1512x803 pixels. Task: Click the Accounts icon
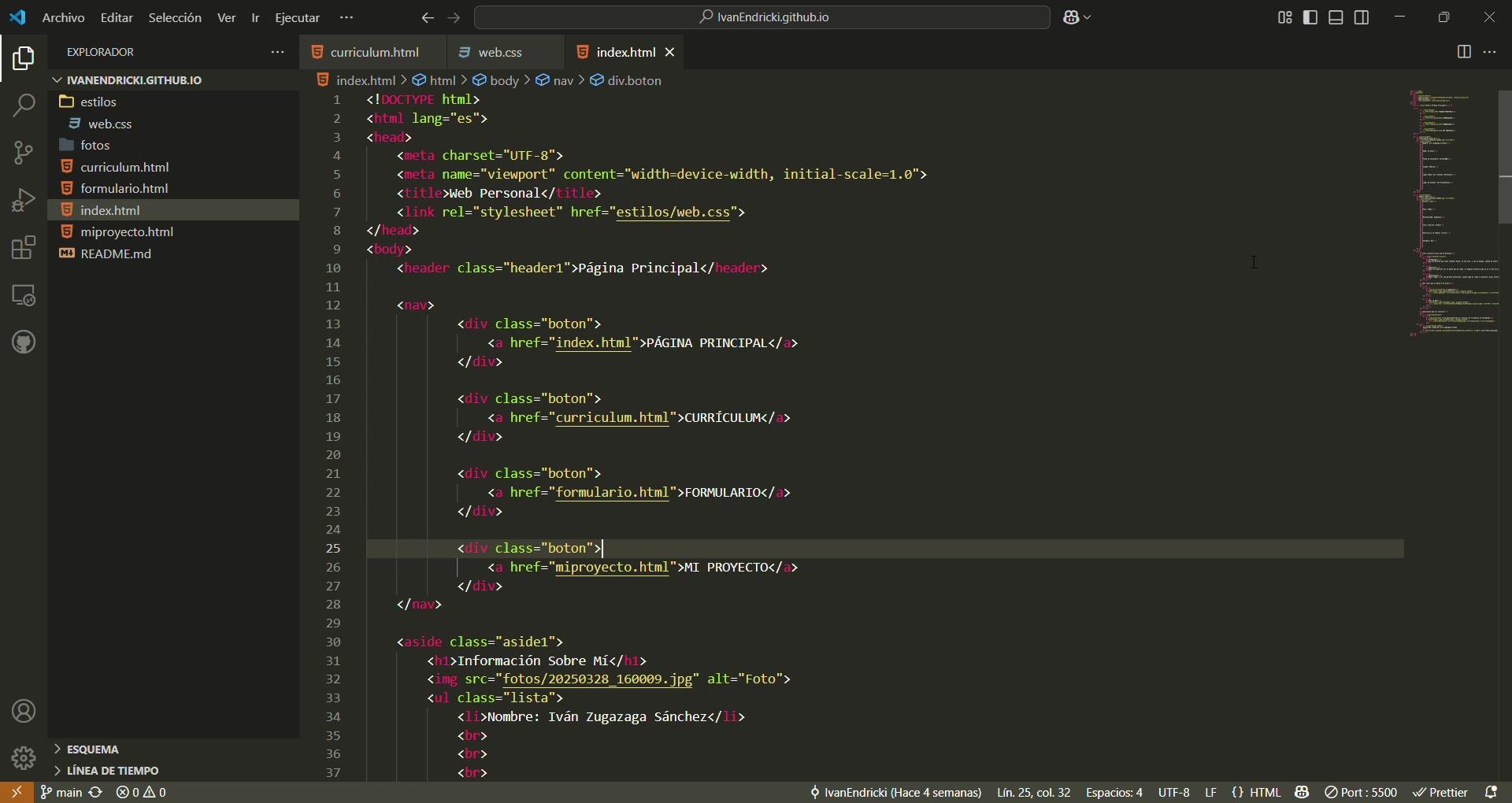pos(24,712)
